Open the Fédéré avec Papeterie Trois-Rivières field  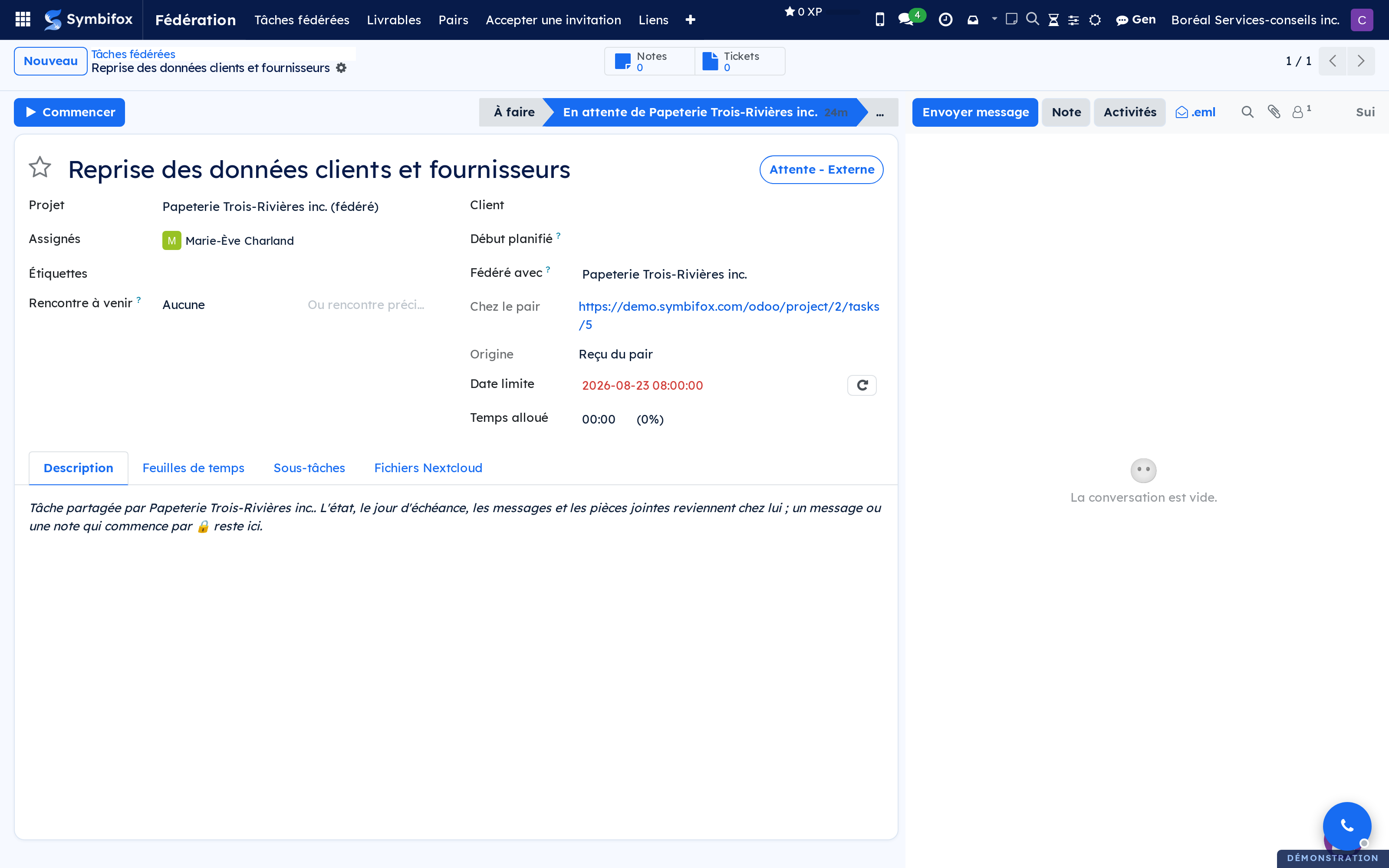point(664,274)
